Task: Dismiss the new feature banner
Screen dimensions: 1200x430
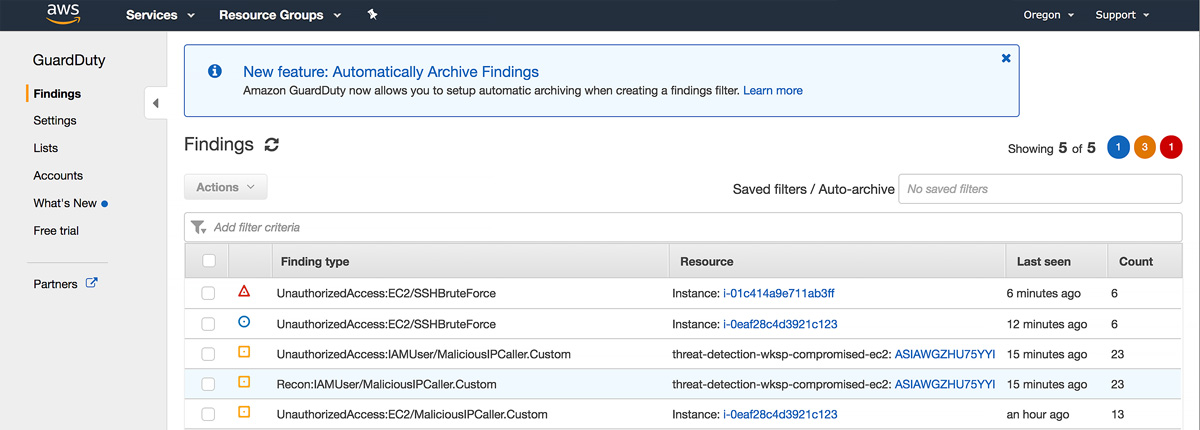Action: pos(1005,59)
